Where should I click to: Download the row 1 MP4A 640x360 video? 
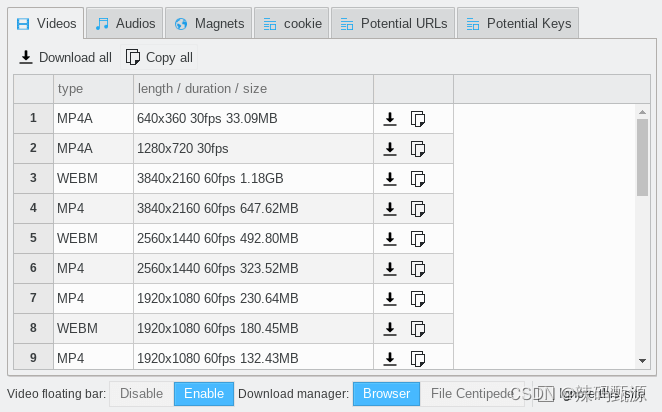(390, 119)
